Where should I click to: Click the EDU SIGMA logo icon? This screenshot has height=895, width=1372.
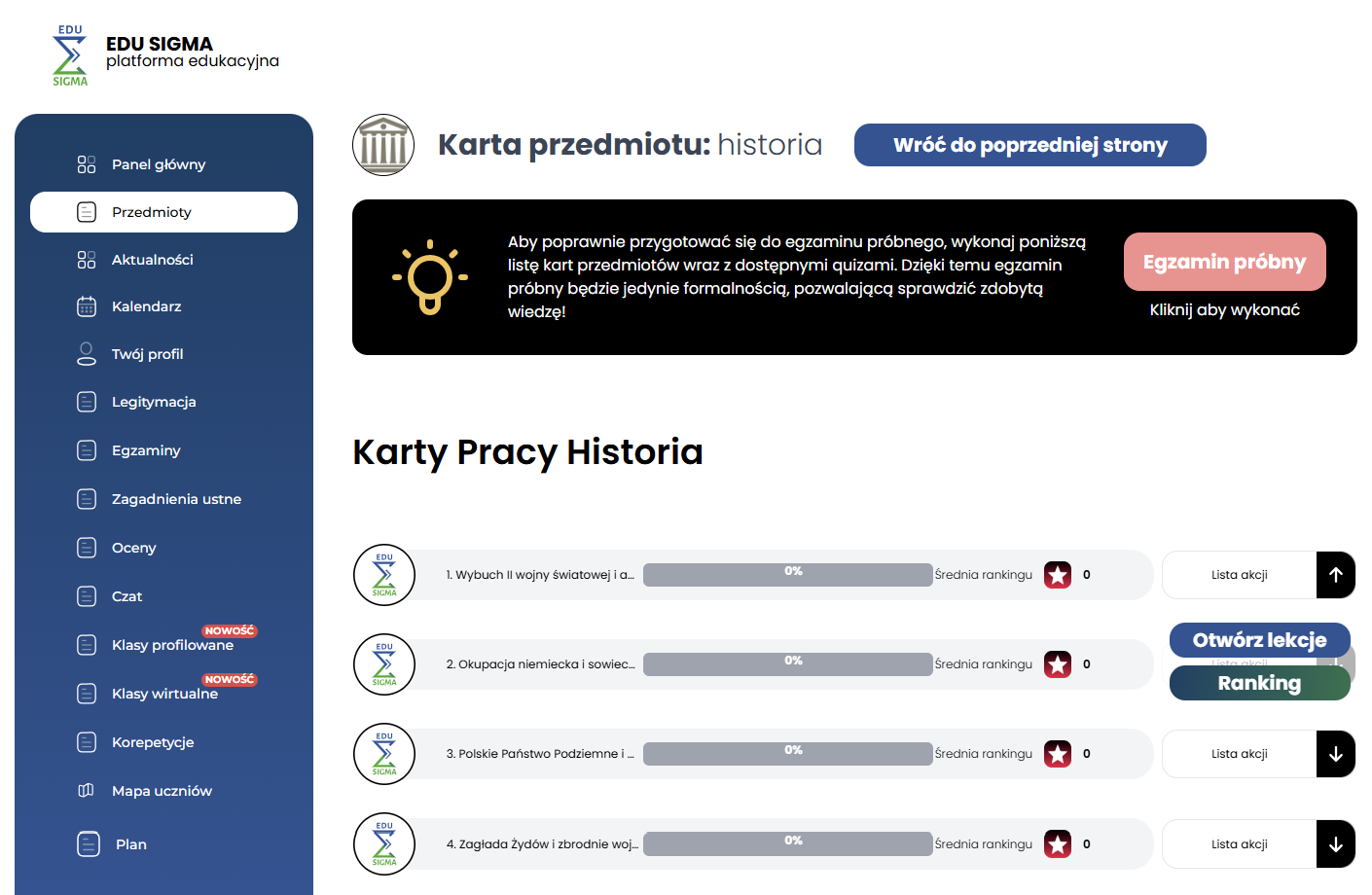click(69, 55)
